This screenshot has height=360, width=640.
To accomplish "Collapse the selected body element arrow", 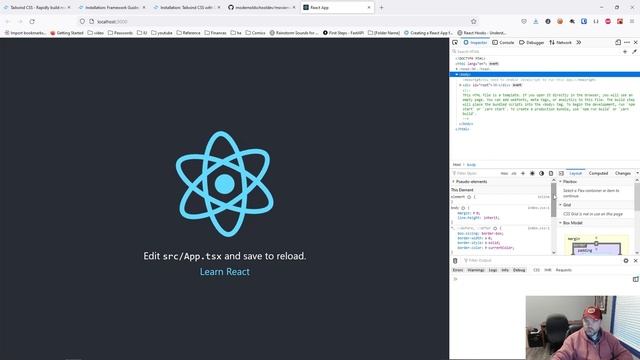I will (457, 74).
